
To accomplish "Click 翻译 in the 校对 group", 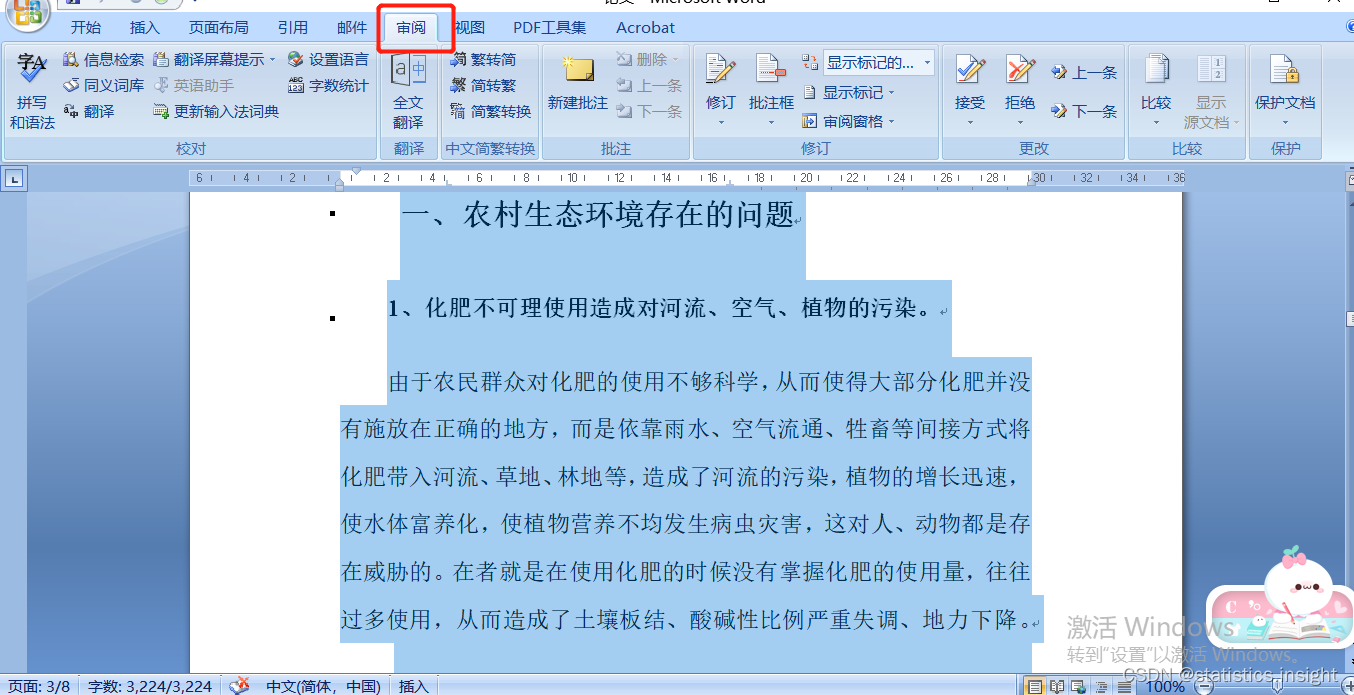I will pyautogui.click(x=89, y=112).
